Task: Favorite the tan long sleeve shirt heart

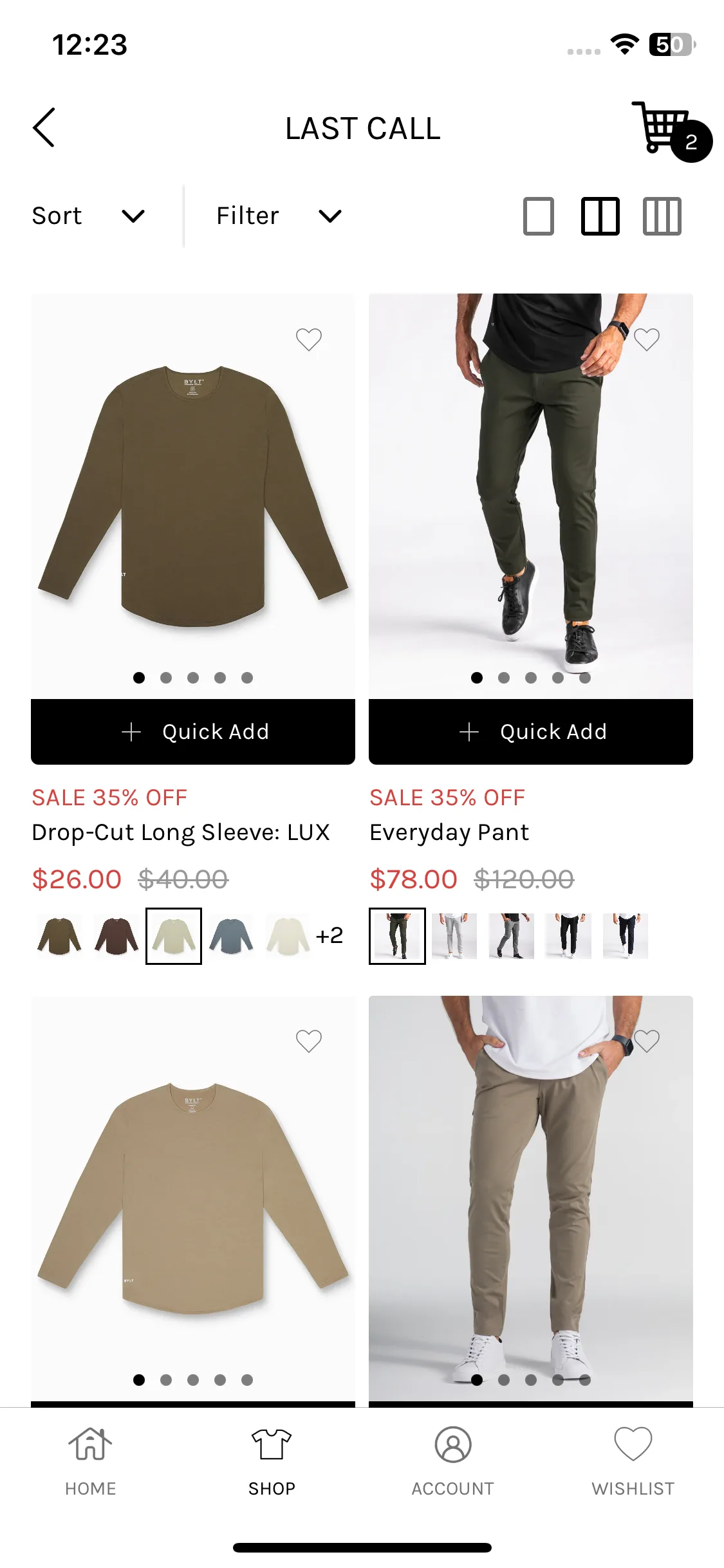Action: [x=309, y=1041]
